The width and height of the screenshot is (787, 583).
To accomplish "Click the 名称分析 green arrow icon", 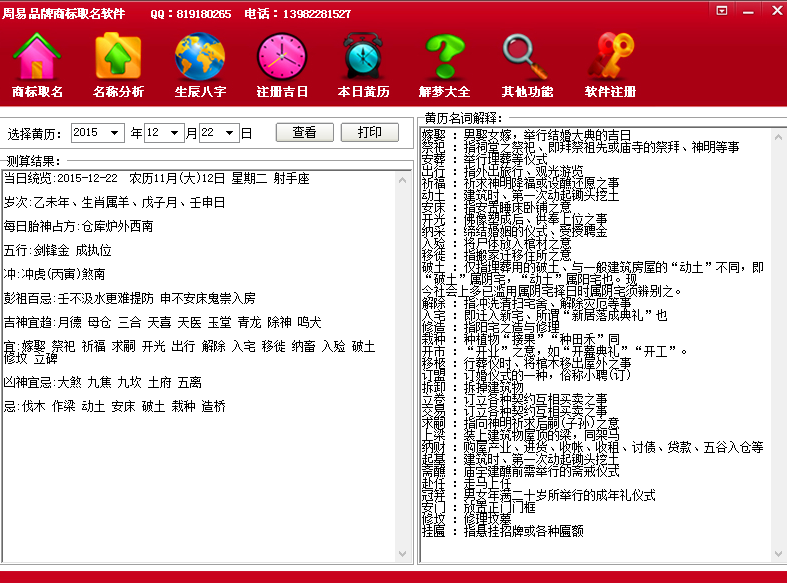I will pos(118,56).
